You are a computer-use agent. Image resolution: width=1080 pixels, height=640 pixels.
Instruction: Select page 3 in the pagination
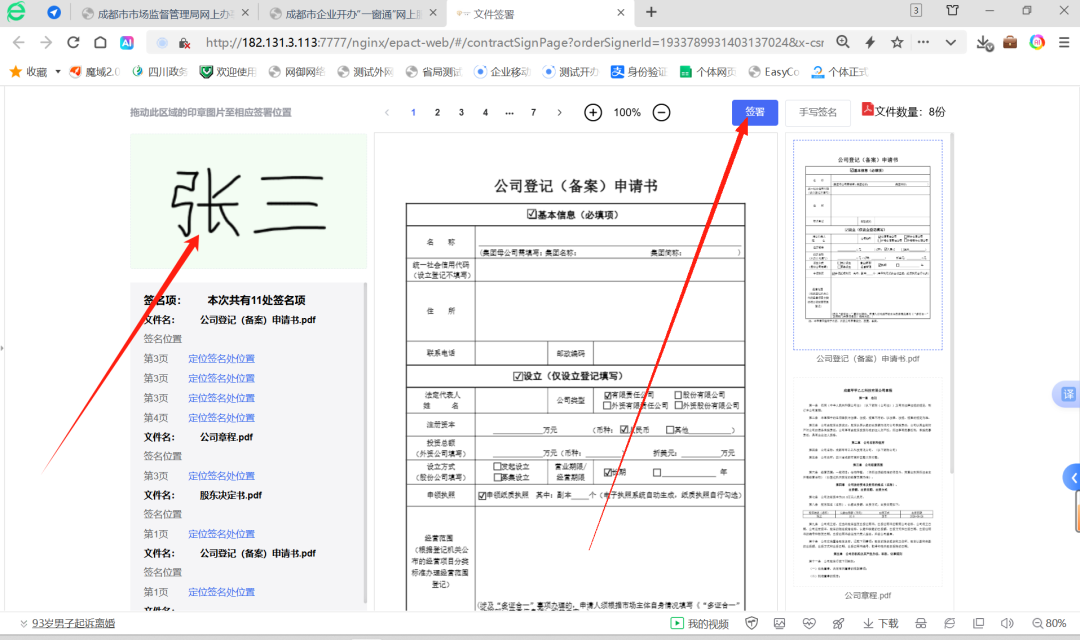click(461, 112)
